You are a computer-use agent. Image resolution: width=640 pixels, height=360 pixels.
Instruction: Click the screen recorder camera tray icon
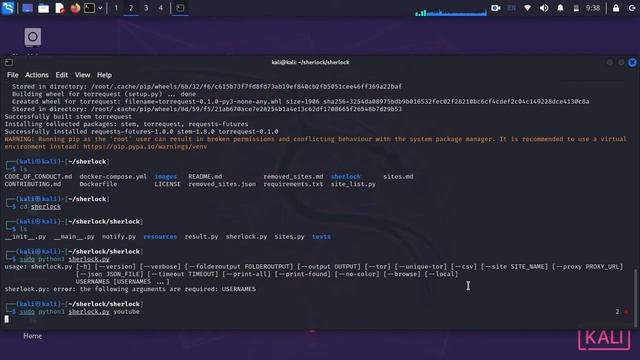496,8
